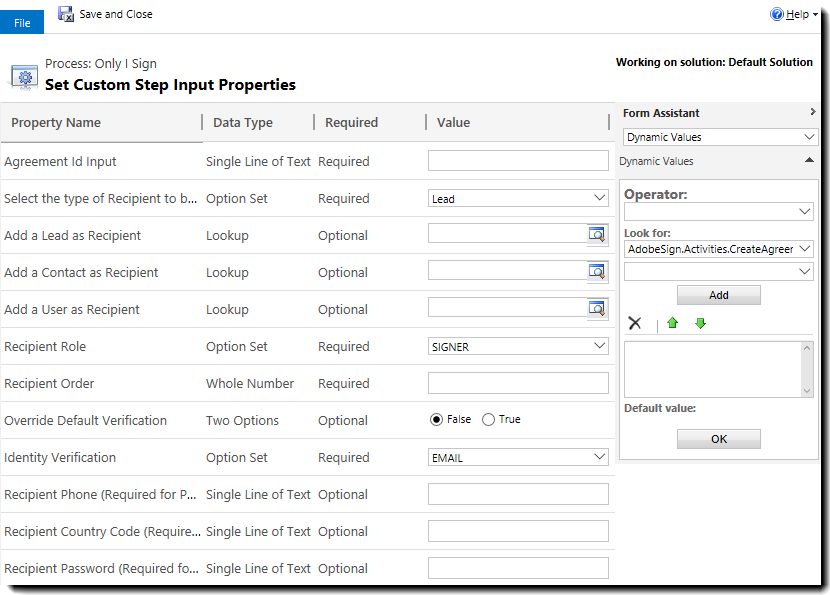This screenshot has height=595, width=830.
Task: Click the Add button
Action: tap(718, 295)
